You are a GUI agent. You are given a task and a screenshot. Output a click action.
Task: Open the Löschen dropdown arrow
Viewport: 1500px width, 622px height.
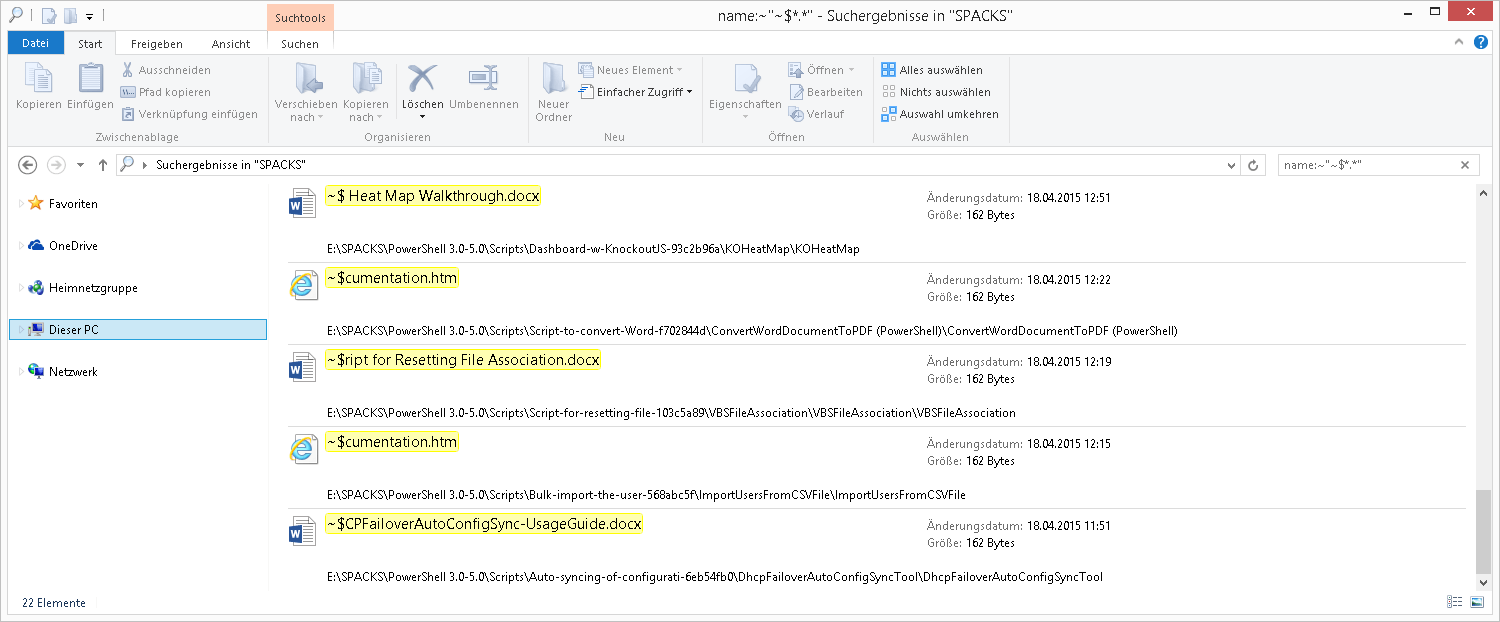tap(422, 117)
